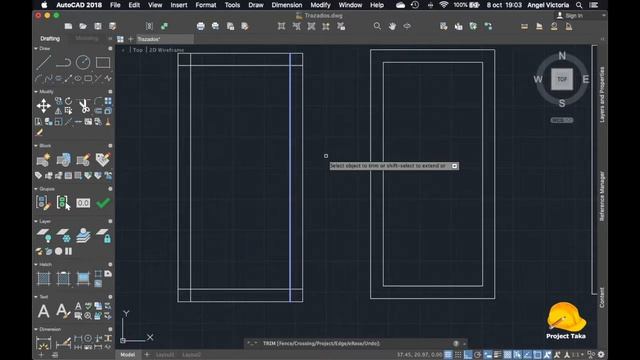
Task: Collapse the Groups panel section
Action: tap(36, 189)
